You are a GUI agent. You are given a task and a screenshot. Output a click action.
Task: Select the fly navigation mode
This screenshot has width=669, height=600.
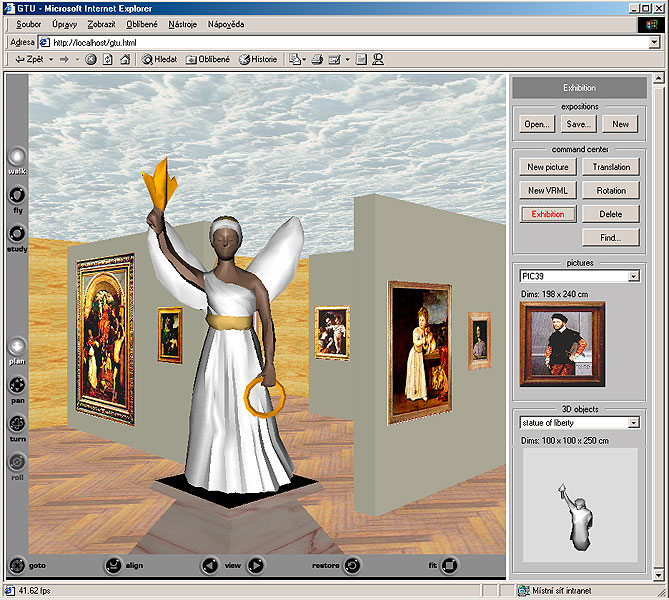click(x=17, y=195)
